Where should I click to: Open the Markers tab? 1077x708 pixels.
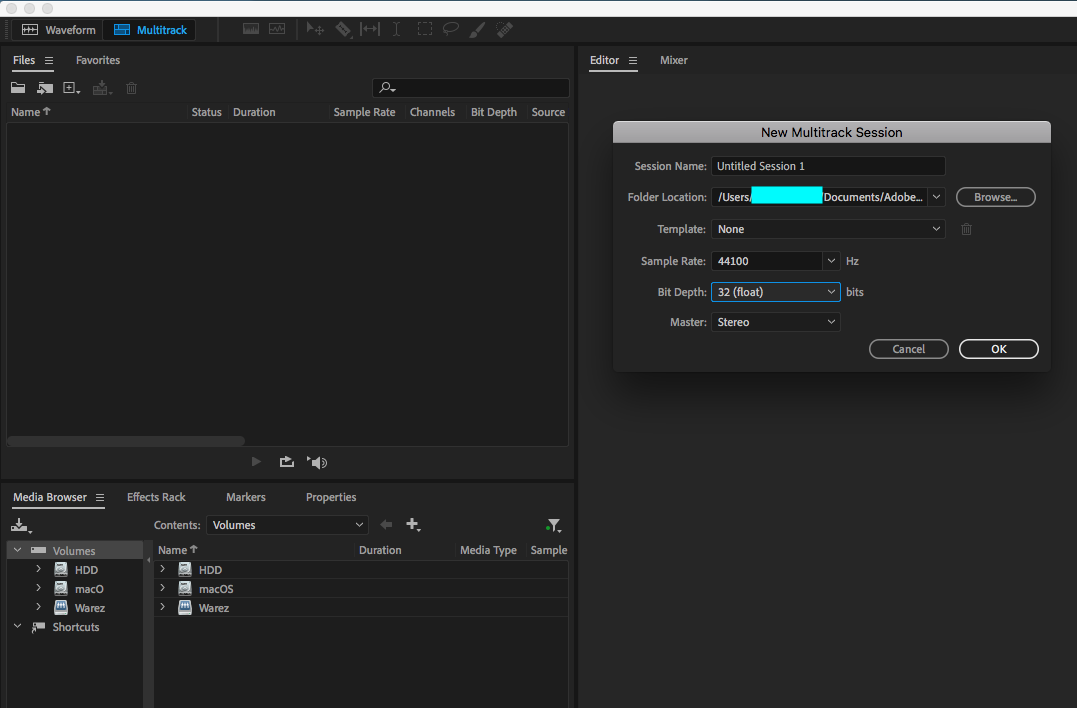click(246, 497)
